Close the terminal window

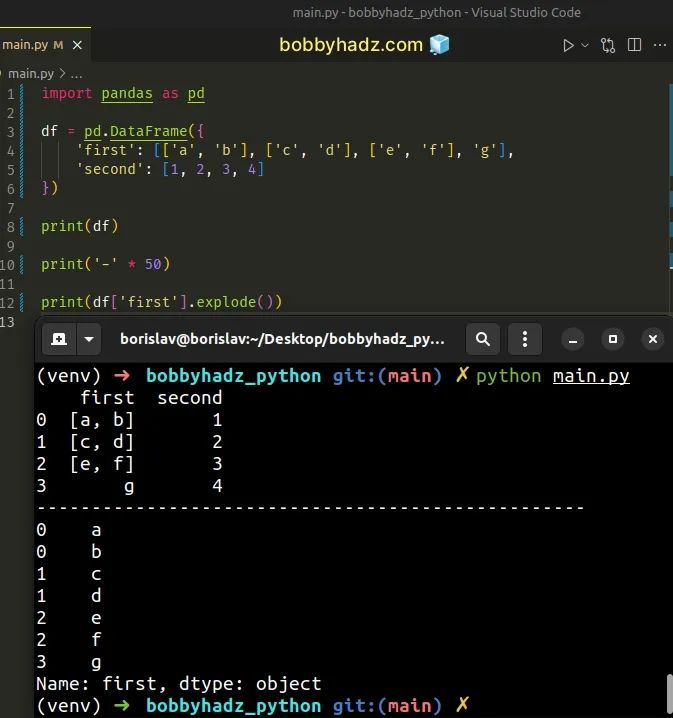653,339
